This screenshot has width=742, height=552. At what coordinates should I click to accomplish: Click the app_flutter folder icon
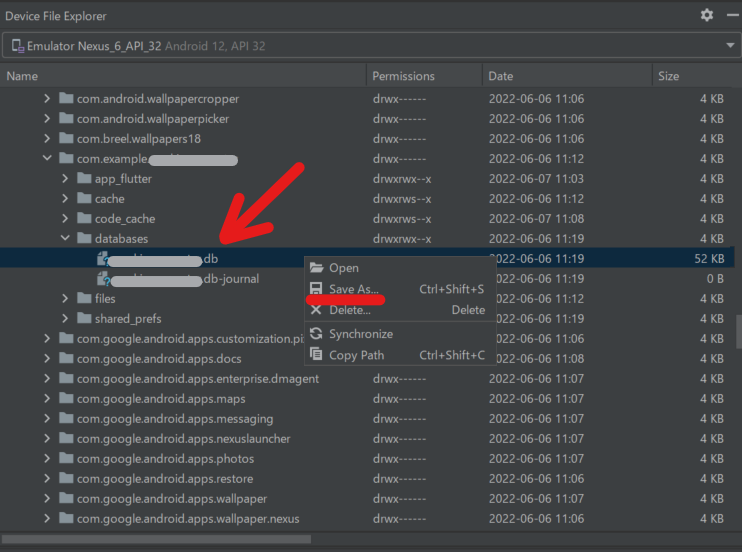(84, 178)
